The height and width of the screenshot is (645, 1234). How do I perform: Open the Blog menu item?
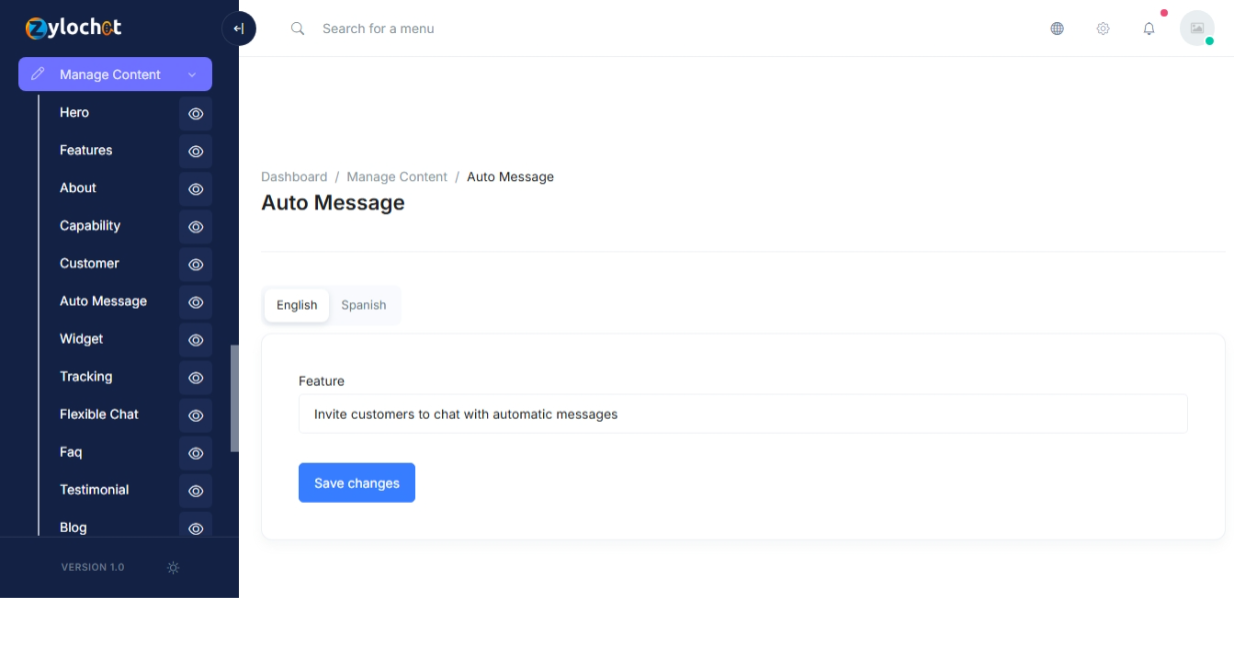click(73, 527)
